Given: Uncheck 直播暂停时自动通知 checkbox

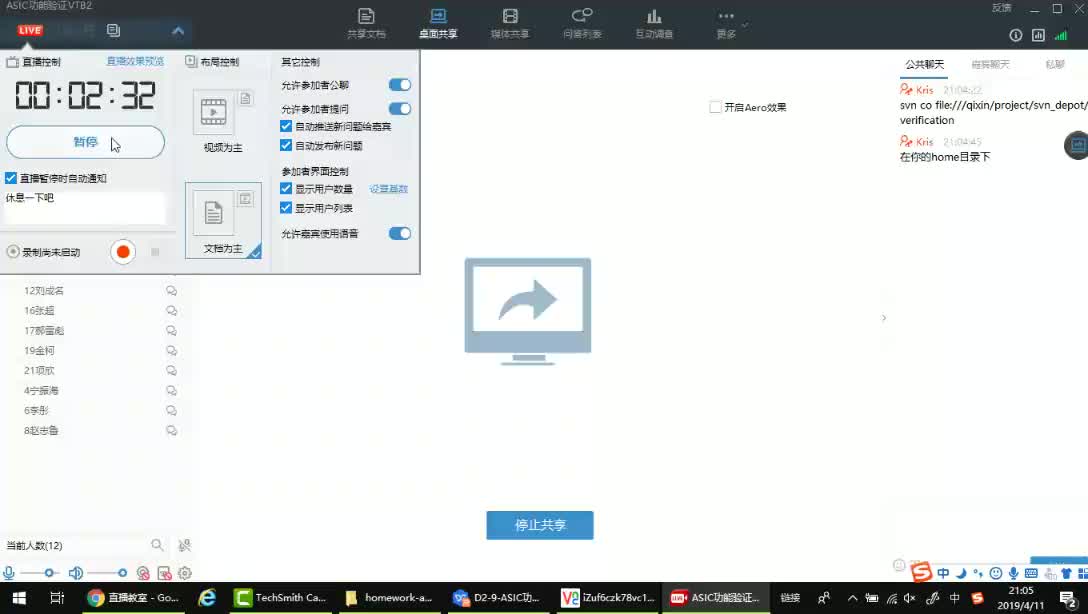Looking at the screenshot, I should coord(10,178).
